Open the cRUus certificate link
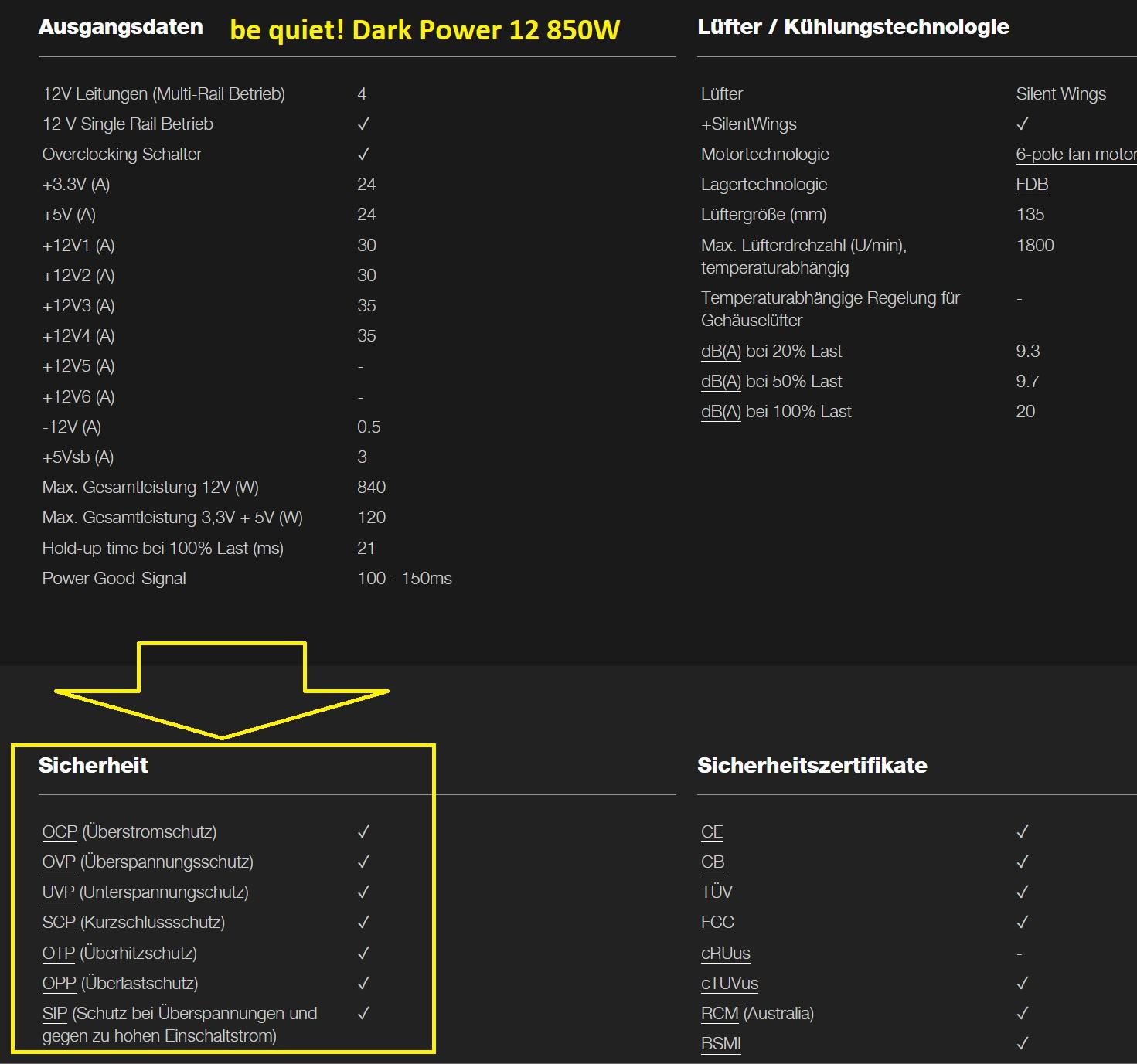 [726, 954]
